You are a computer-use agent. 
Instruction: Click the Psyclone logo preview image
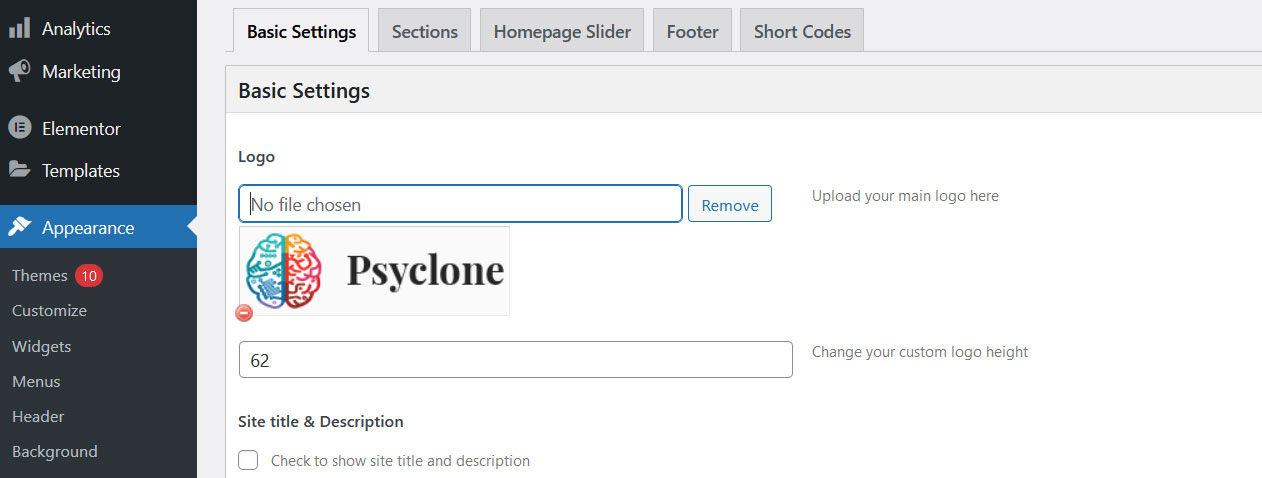375,270
